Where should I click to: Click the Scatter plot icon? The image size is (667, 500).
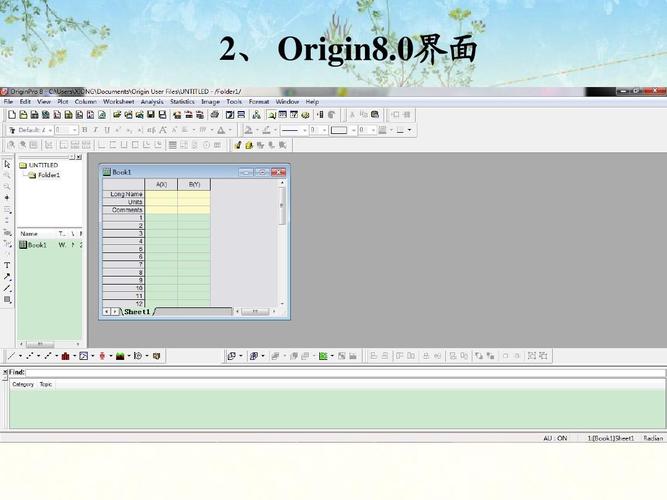click(29, 356)
